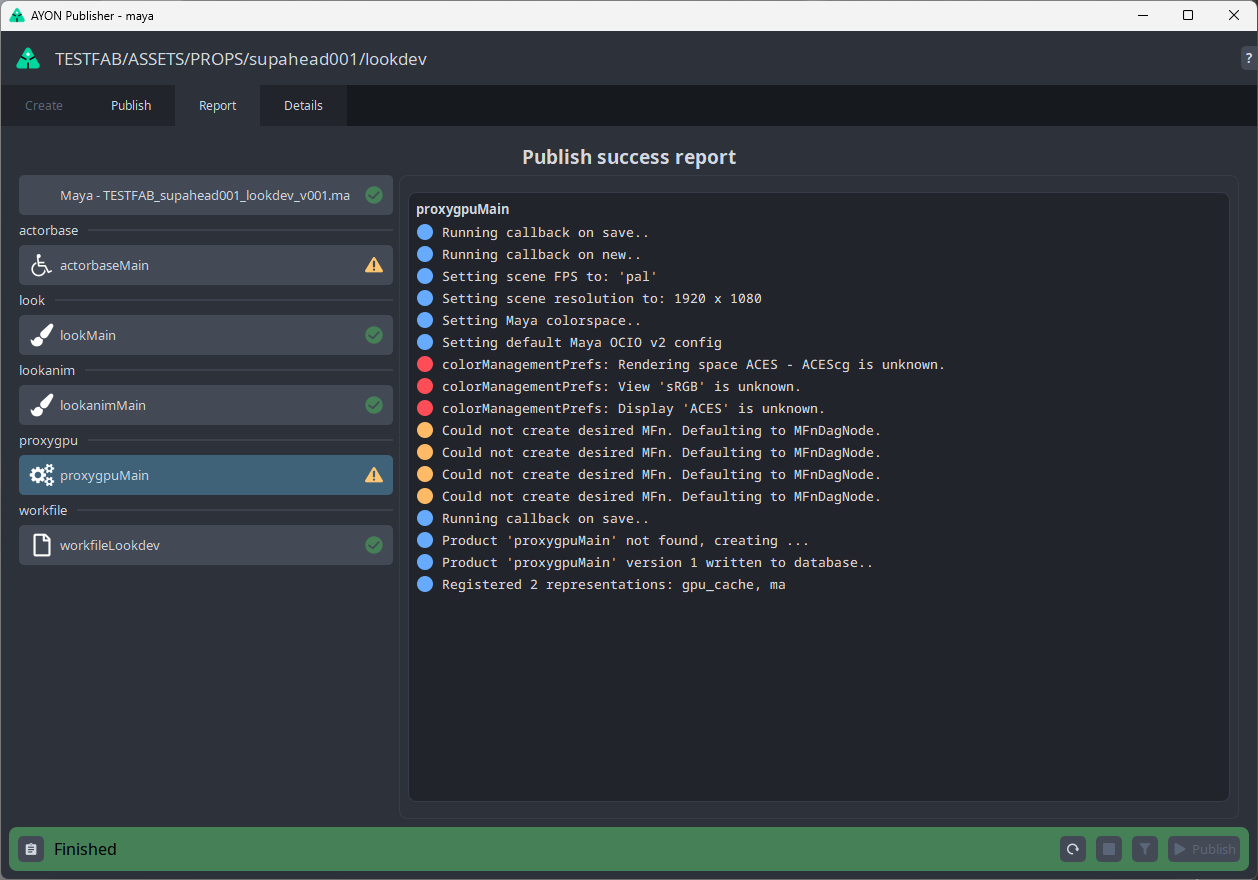Click the look group label
This screenshot has height=880, width=1258.
pos(32,300)
